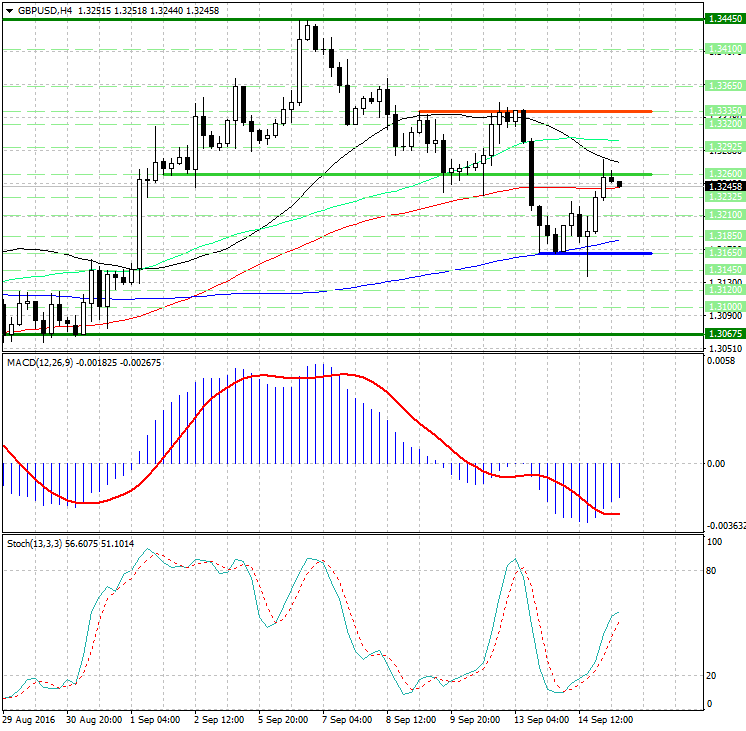The image size is (746, 731).
Task: Click the MACD(12,26,9) indicator label
Action: (x=38, y=361)
